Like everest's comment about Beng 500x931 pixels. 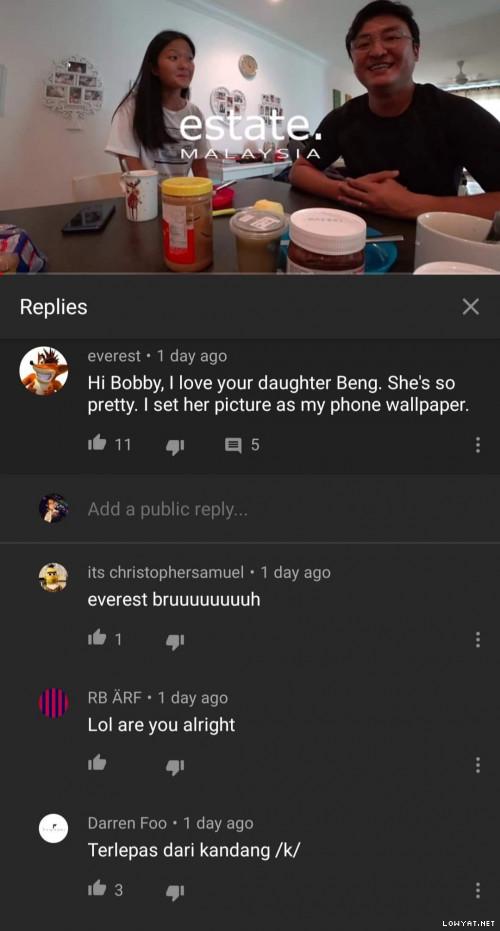pyautogui.click(x=97, y=443)
